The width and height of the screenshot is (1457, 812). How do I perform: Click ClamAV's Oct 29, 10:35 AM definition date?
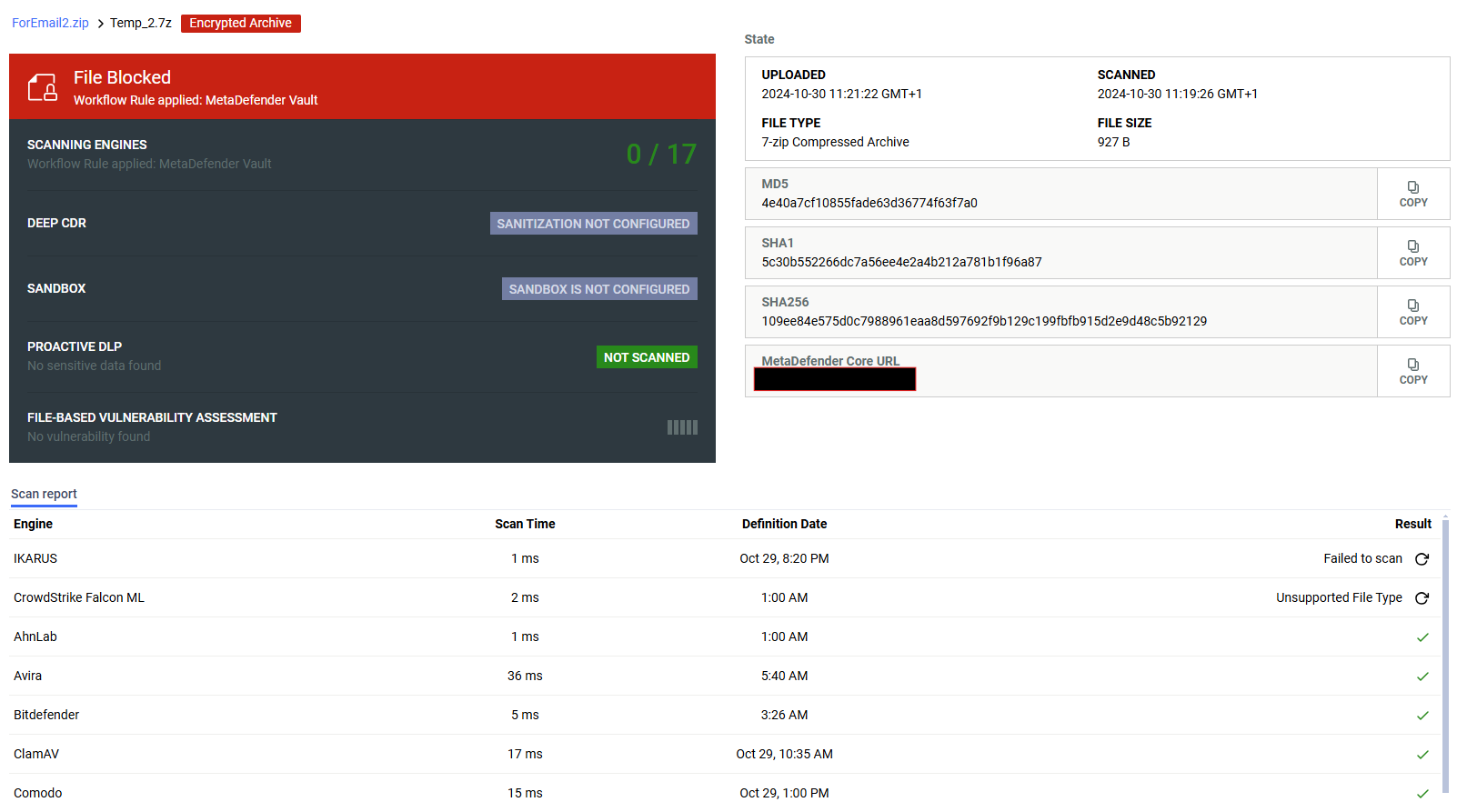[784, 754]
